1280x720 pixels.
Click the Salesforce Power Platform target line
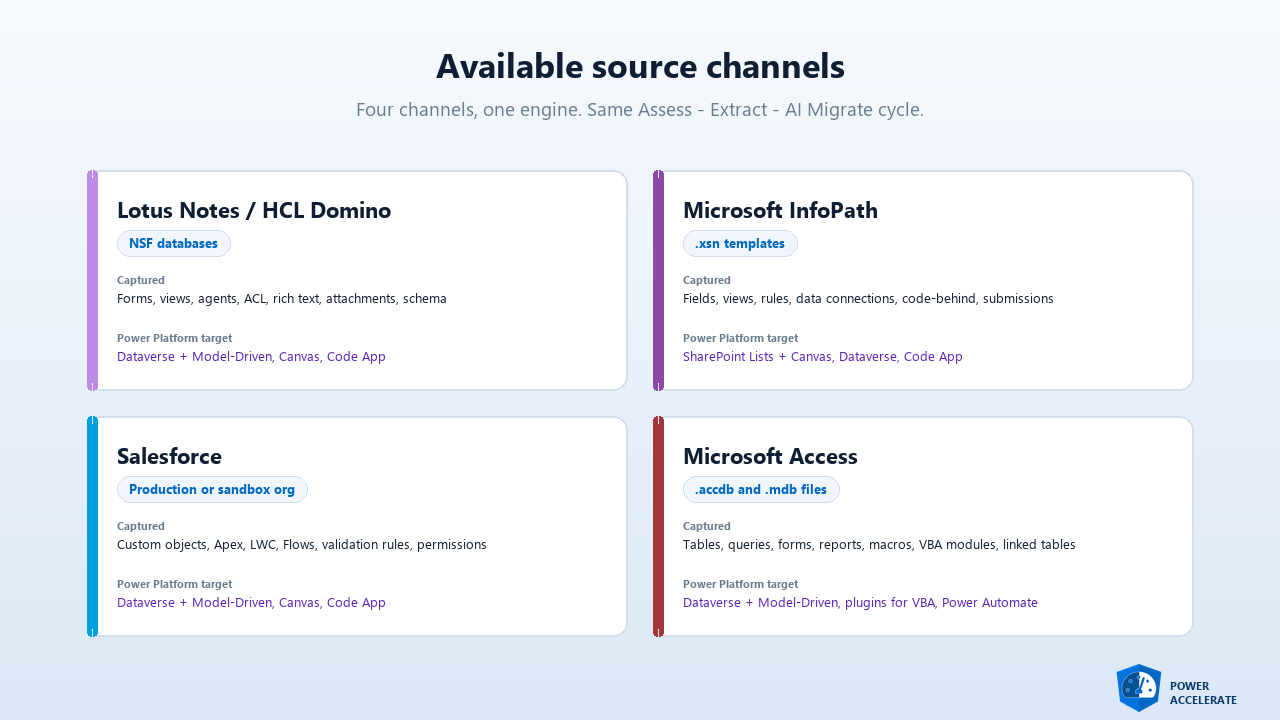(251, 603)
